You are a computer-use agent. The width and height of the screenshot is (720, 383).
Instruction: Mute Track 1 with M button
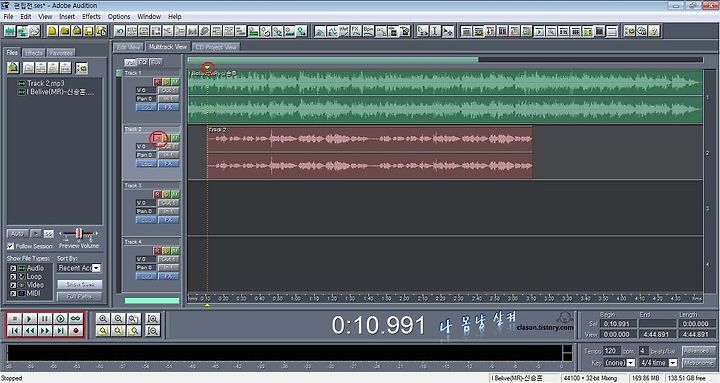[x=175, y=82]
